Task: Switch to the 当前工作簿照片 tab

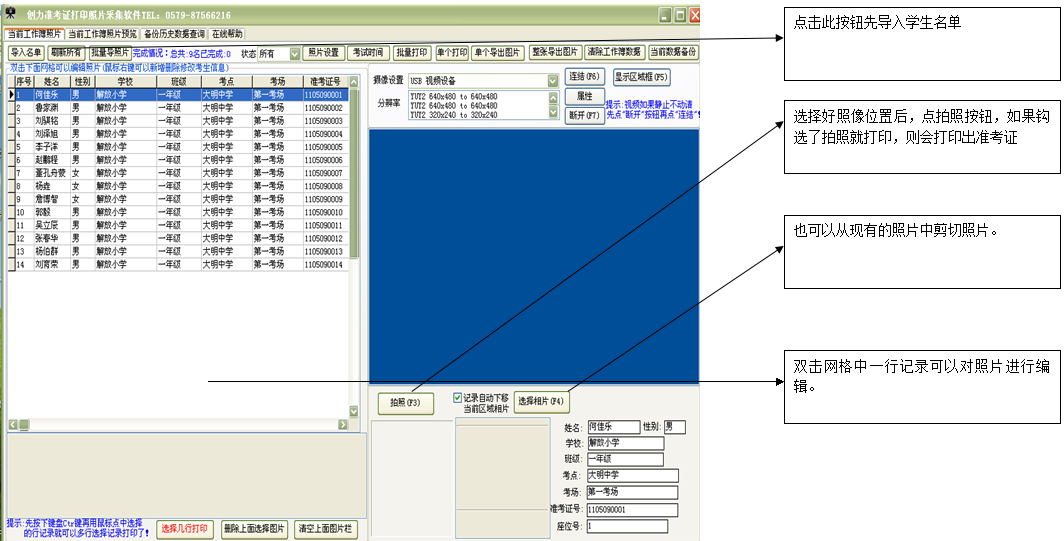Action: (35, 33)
